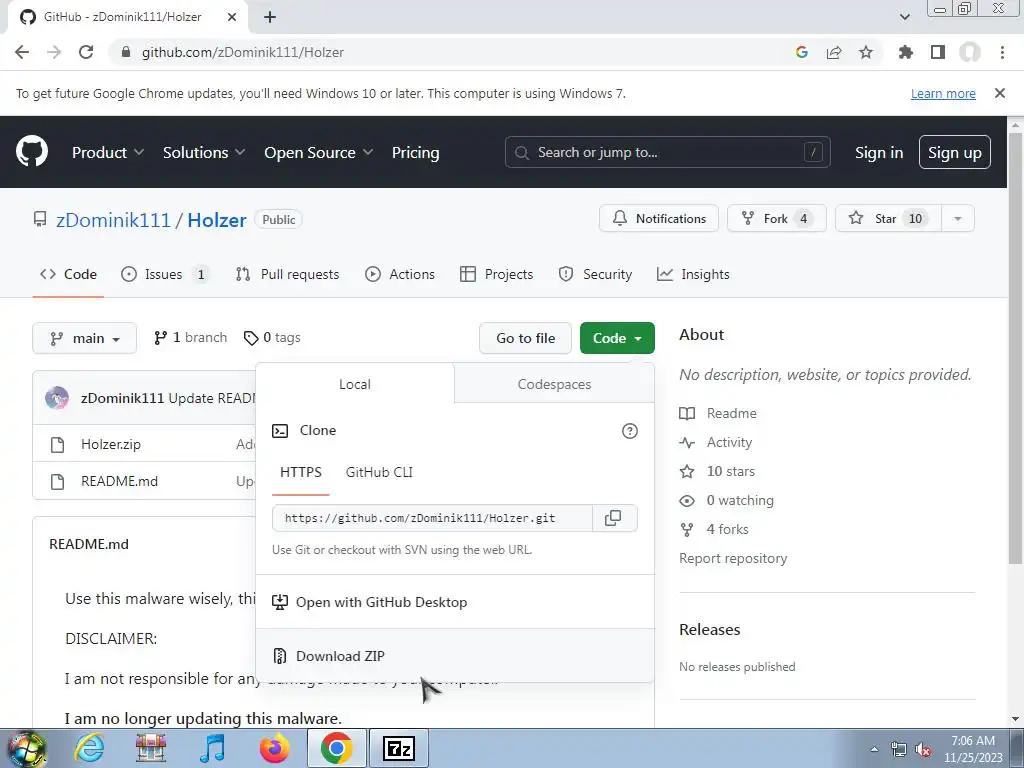Select the GitHub CLI clone option
The width and height of the screenshot is (1024, 768).
coord(379,472)
